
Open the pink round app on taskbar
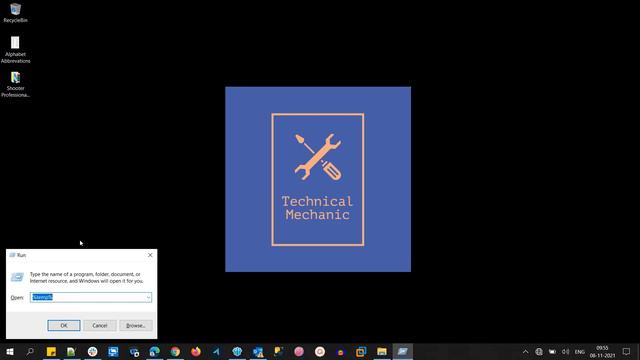pos(299,351)
